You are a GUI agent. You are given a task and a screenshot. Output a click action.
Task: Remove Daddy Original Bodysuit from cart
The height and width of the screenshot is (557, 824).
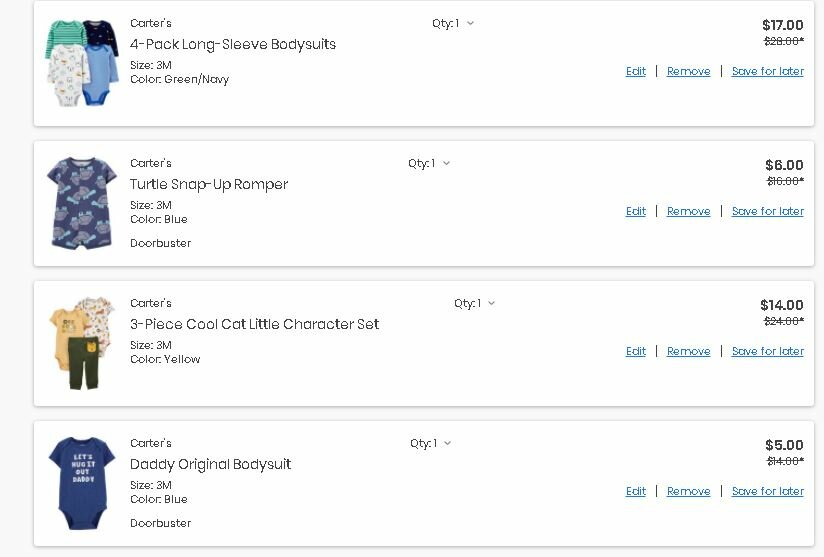[688, 492]
